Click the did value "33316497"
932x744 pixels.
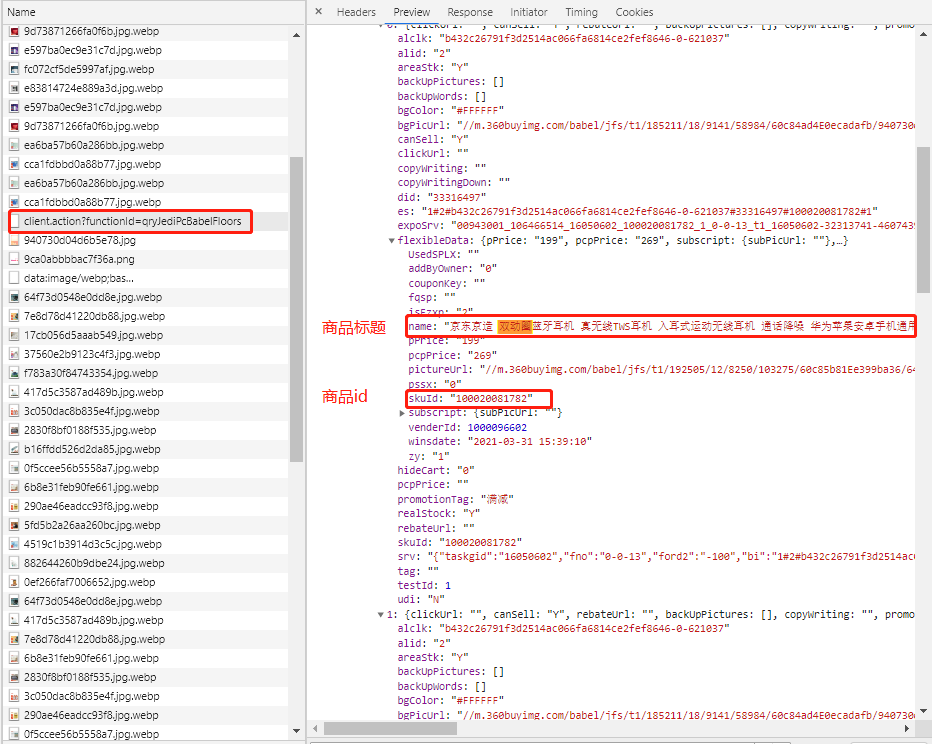[456, 197]
